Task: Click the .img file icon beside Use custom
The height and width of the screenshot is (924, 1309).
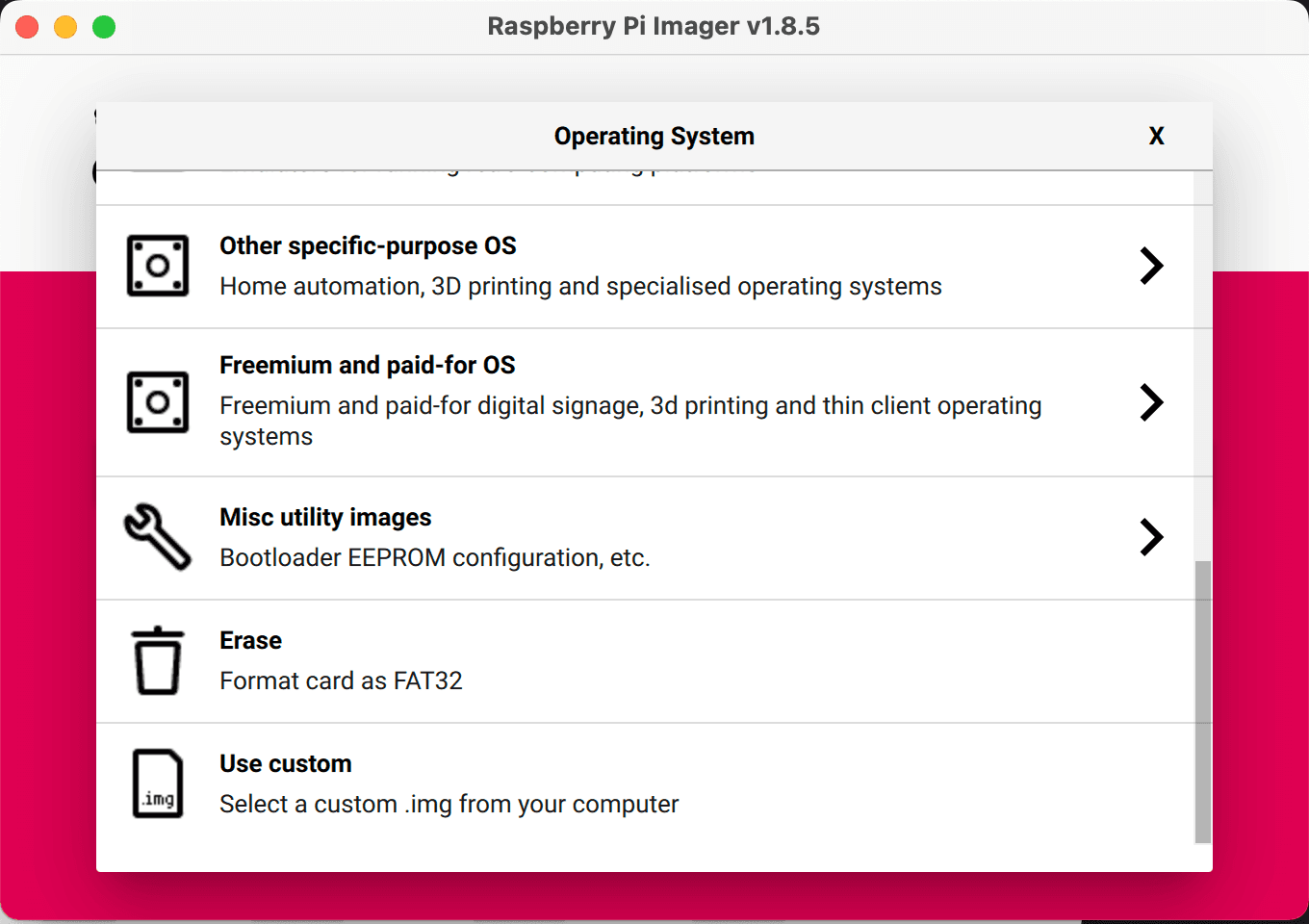Action: [x=158, y=783]
